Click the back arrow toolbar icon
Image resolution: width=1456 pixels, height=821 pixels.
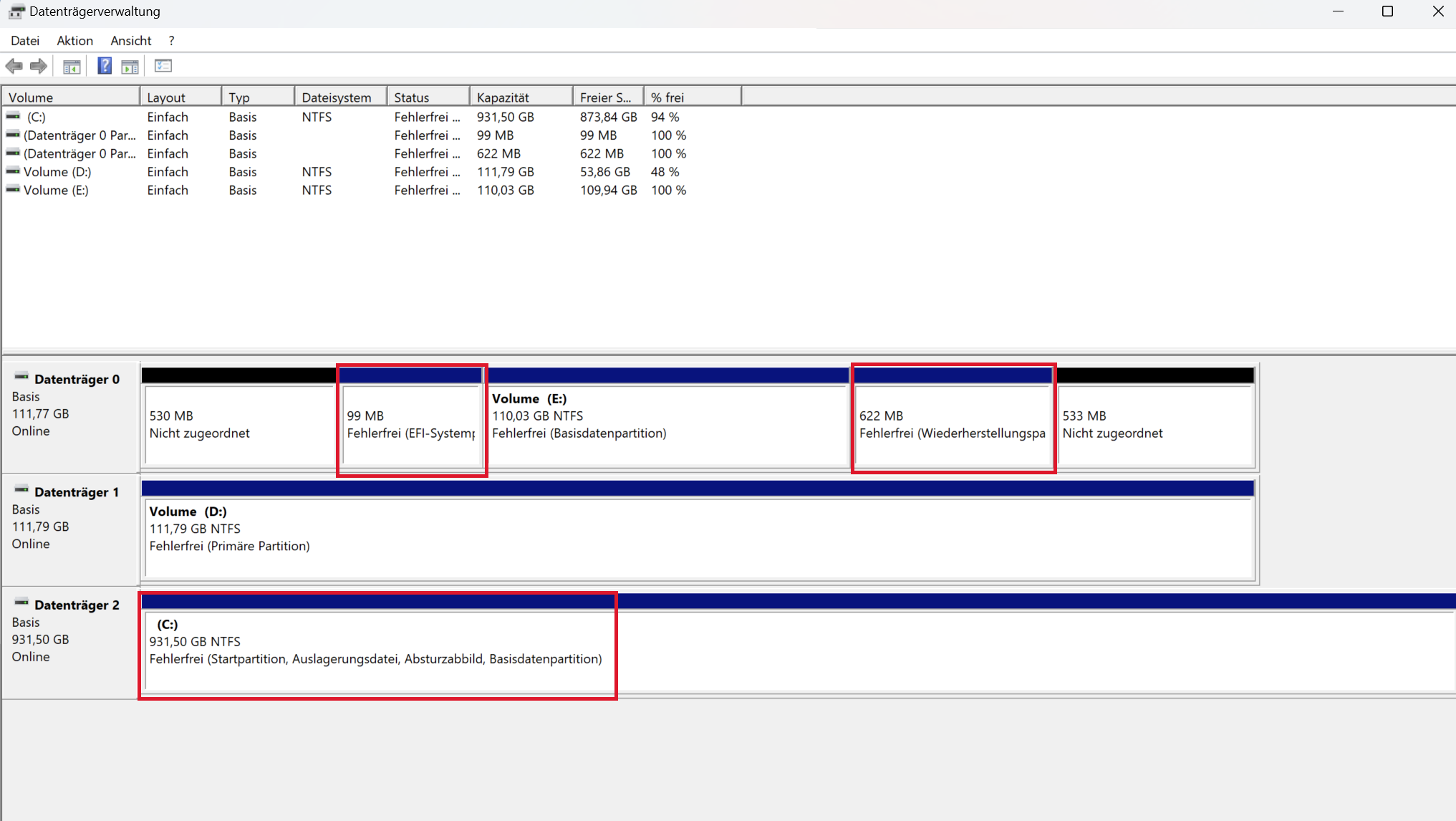pyautogui.click(x=14, y=67)
